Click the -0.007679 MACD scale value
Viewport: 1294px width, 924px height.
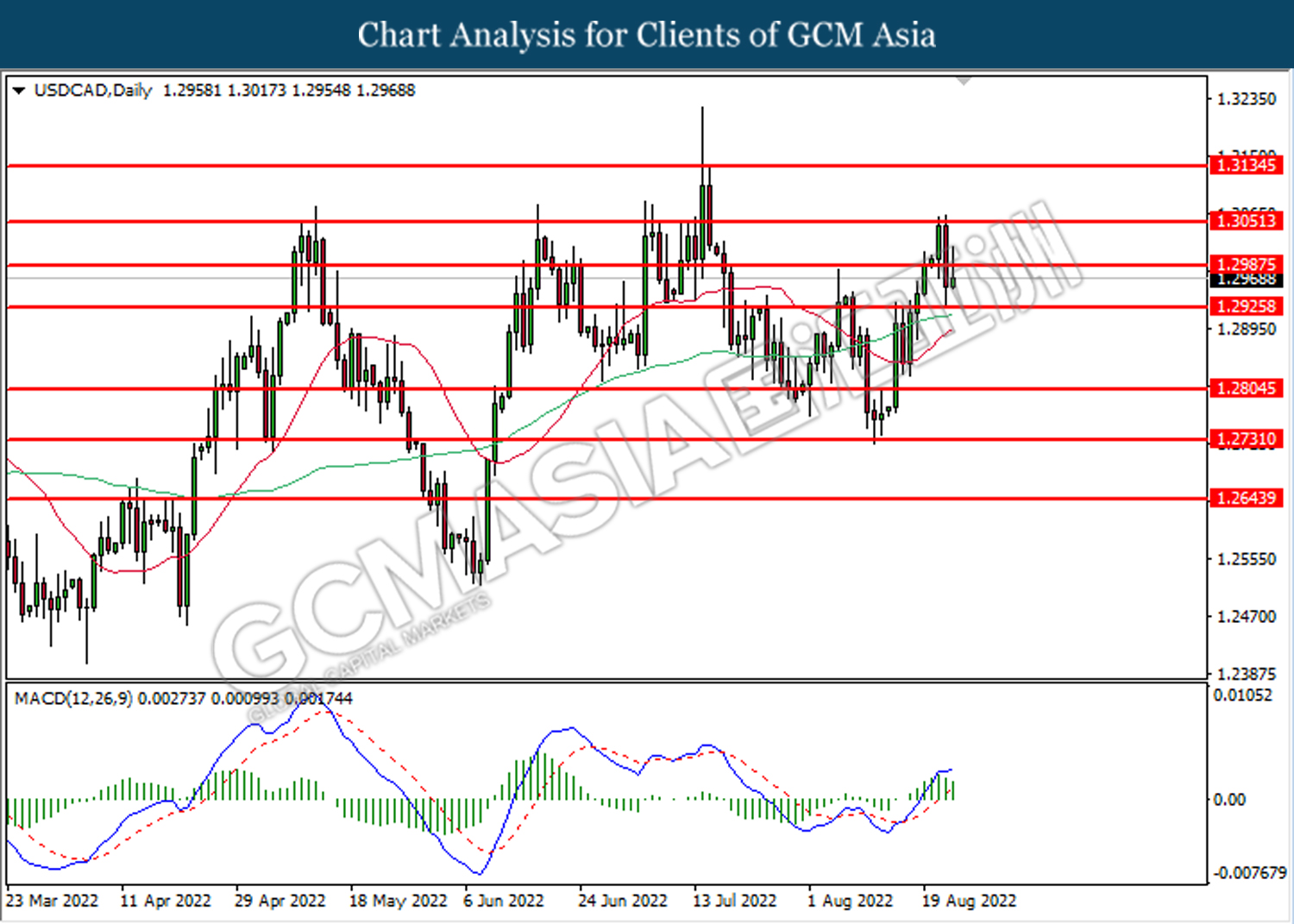[1250, 872]
